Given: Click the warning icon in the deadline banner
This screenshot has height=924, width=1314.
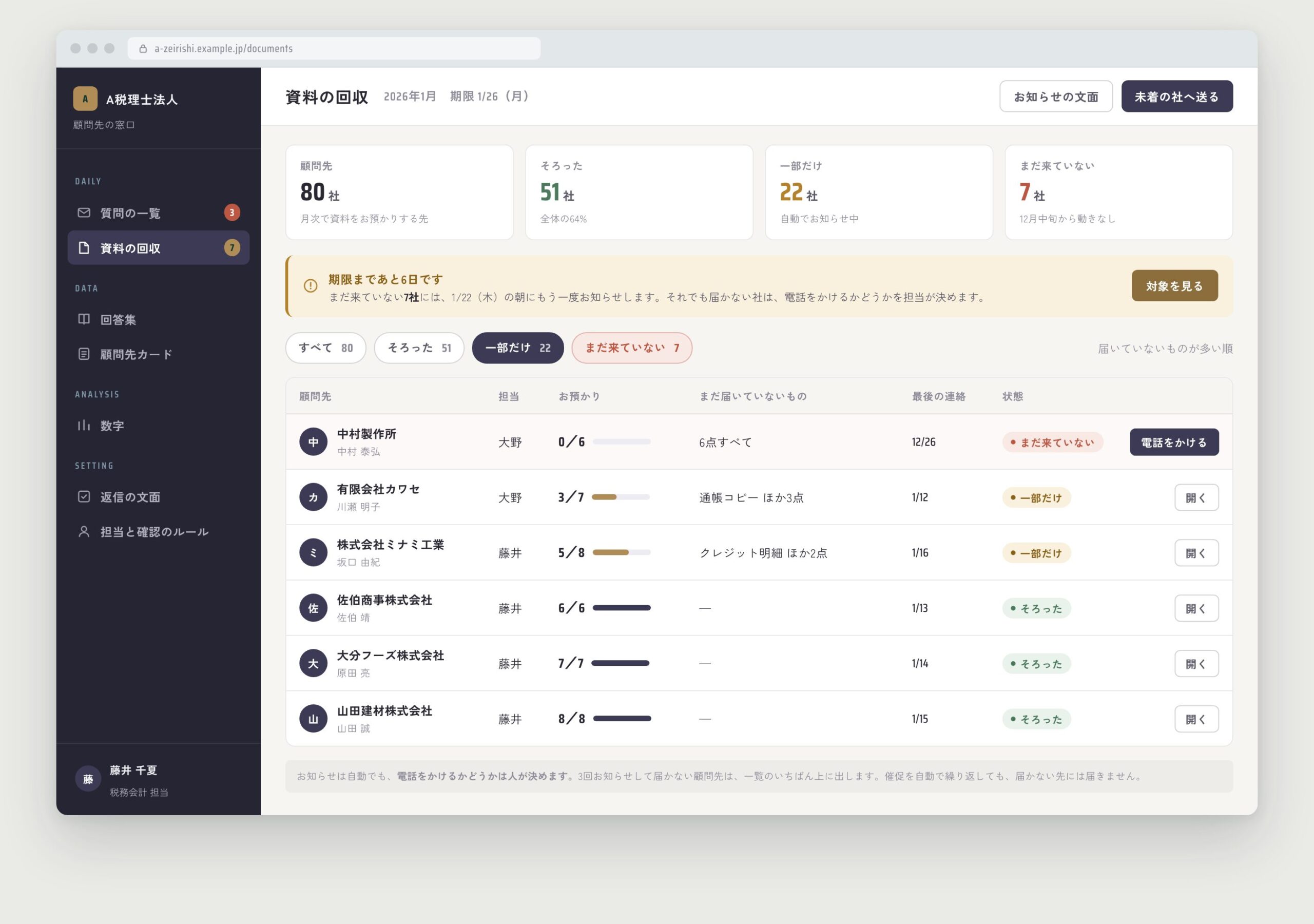Looking at the screenshot, I should 310,286.
